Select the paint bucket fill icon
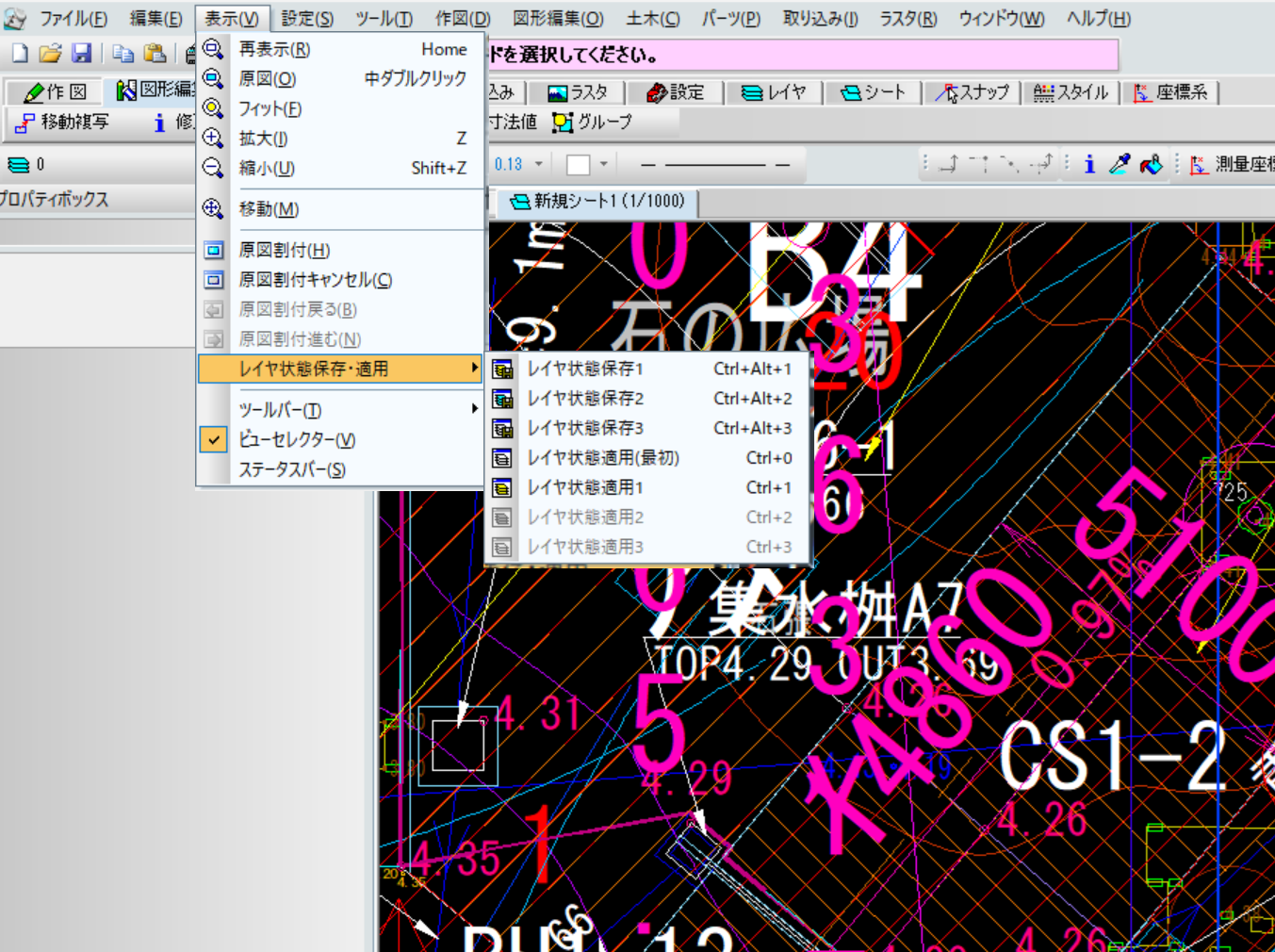This screenshot has width=1275, height=952. [x=1151, y=164]
